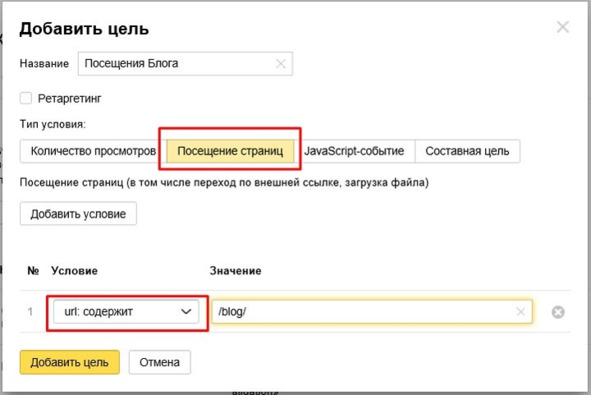Select Составная цель condition type
The image size is (591, 395).
point(467,151)
